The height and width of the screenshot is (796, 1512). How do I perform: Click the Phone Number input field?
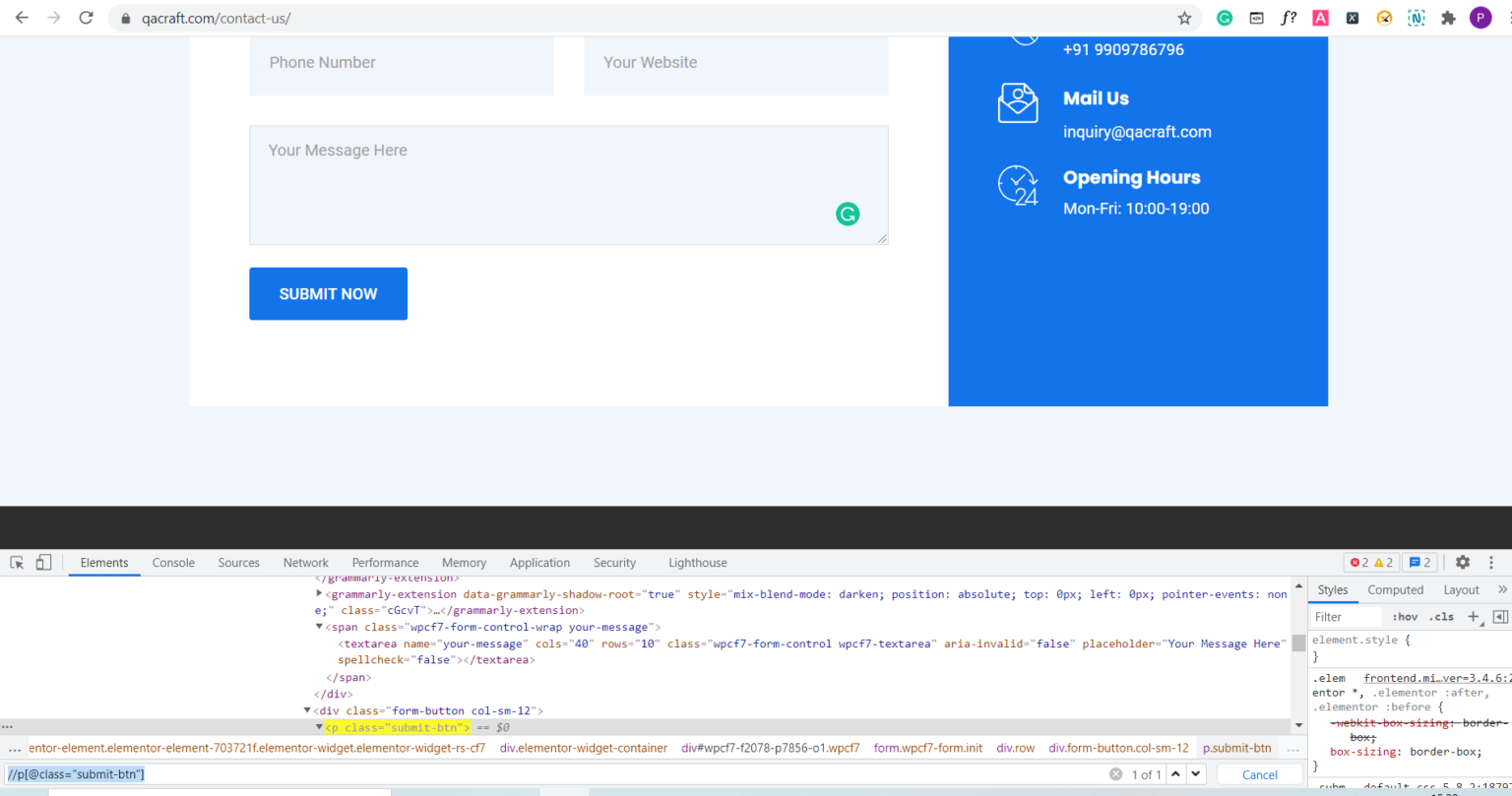[x=402, y=63]
